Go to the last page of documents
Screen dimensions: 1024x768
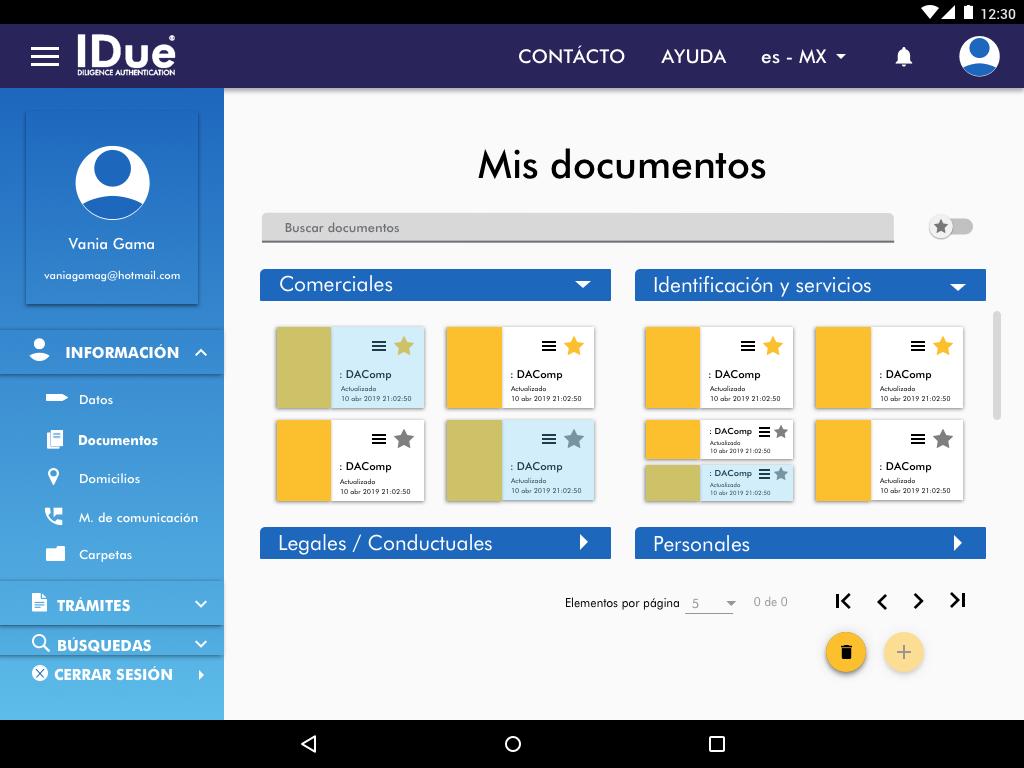(957, 601)
